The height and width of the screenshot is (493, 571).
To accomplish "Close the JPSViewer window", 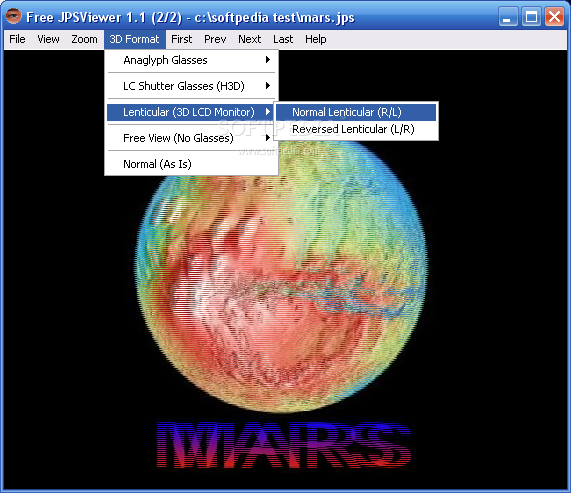I will pyautogui.click(x=554, y=17).
